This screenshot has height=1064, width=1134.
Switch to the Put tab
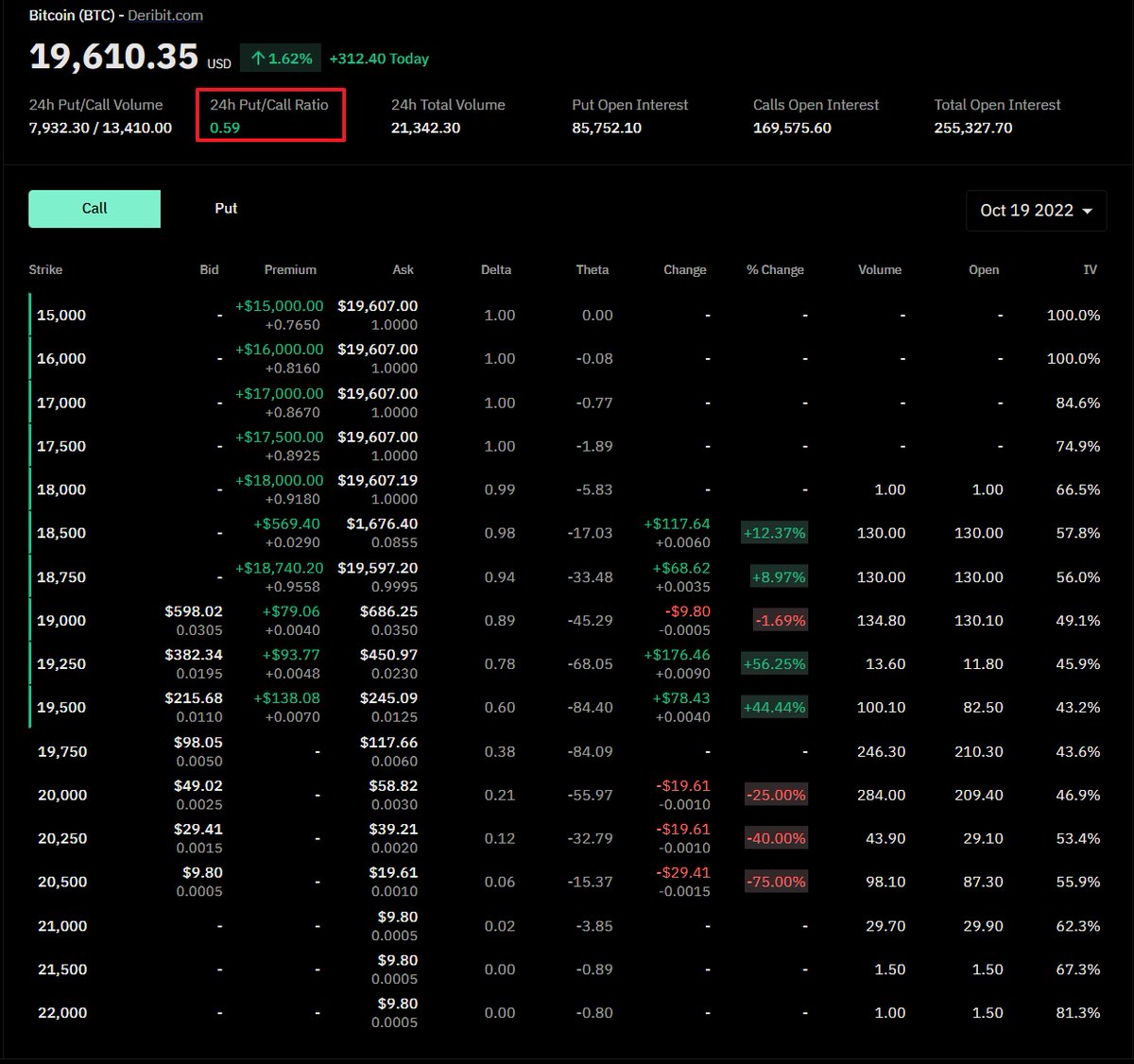226,208
